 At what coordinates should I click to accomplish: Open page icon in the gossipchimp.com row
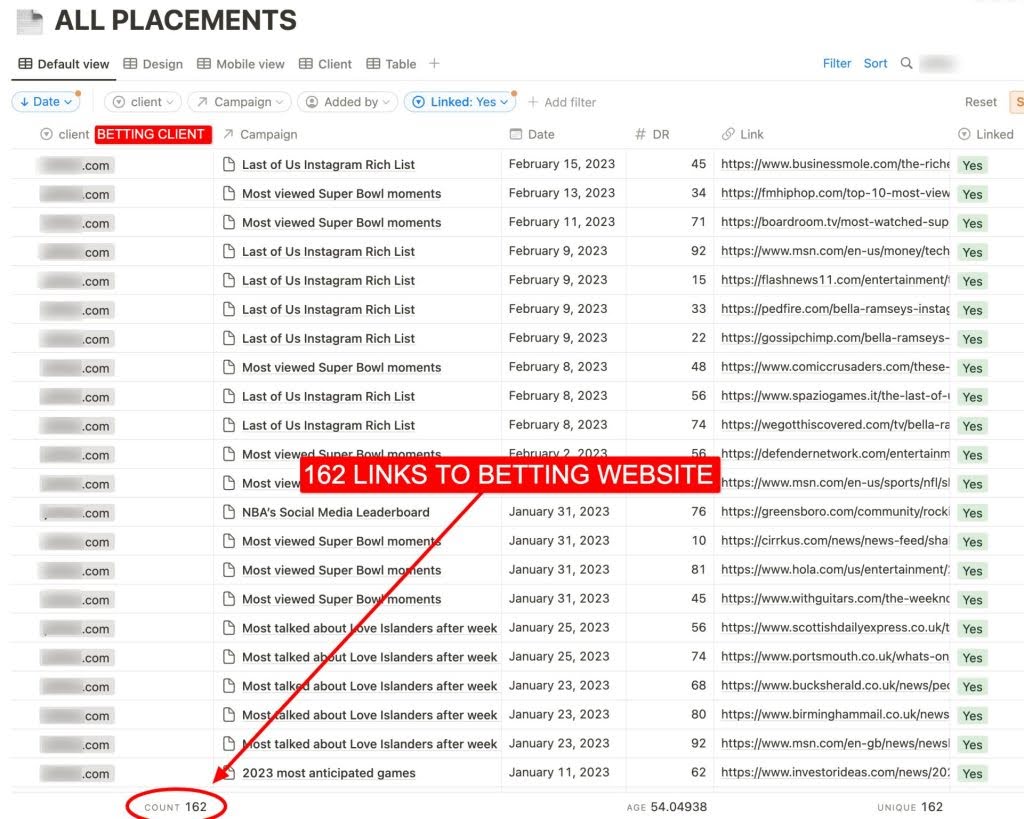pyautogui.click(x=229, y=338)
